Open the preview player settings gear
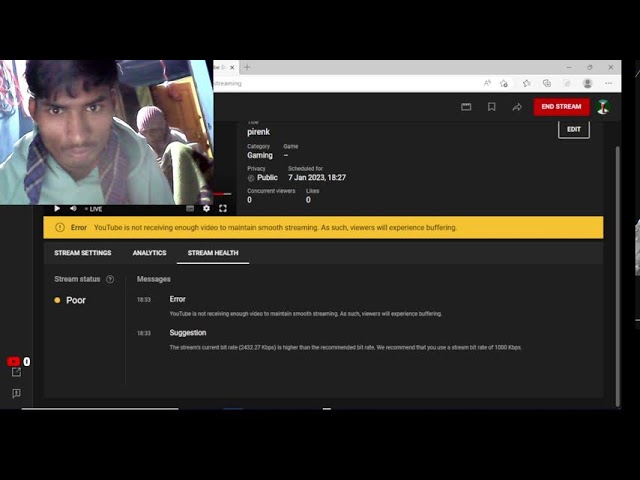Screen dimensions: 640x480 (206, 208)
